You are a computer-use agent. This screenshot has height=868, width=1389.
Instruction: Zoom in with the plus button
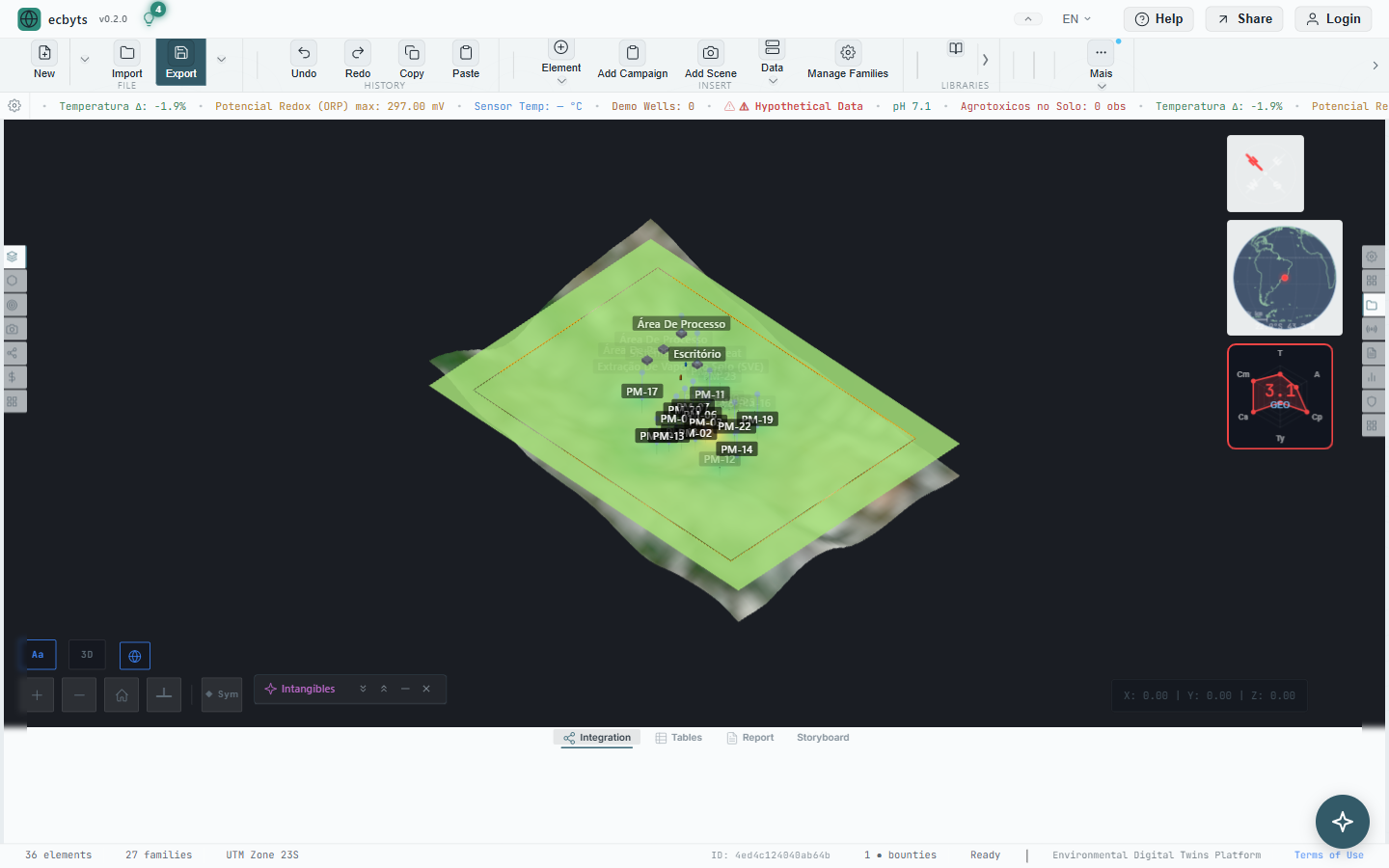click(37, 694)
